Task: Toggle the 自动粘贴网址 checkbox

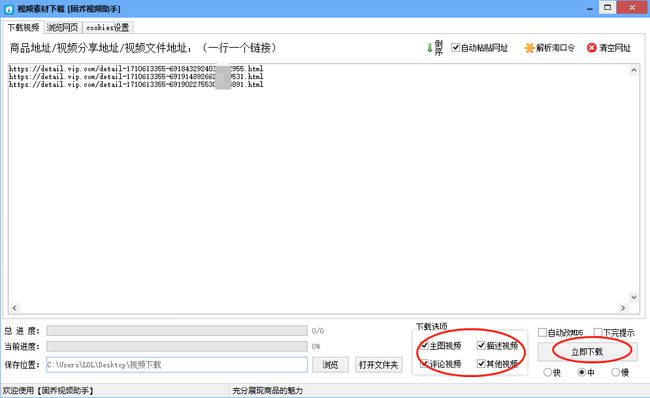Action: tap(455, 48)
